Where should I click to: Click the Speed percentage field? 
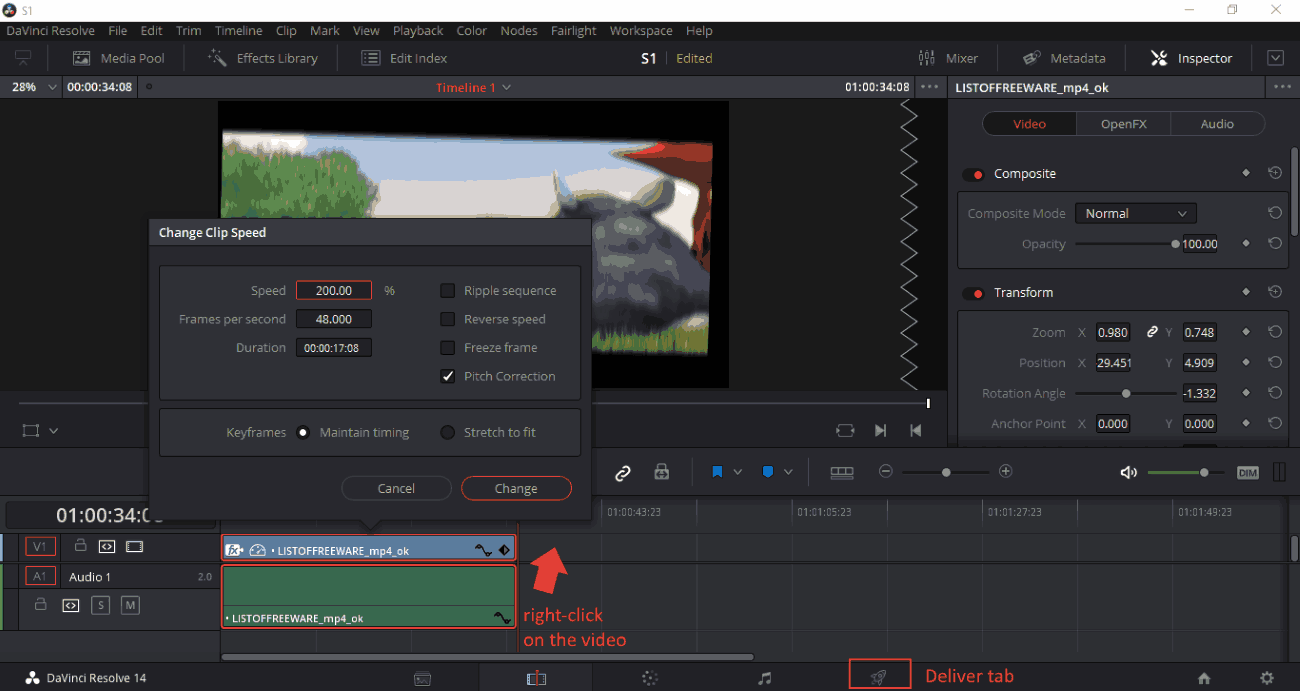coord(333,290)
